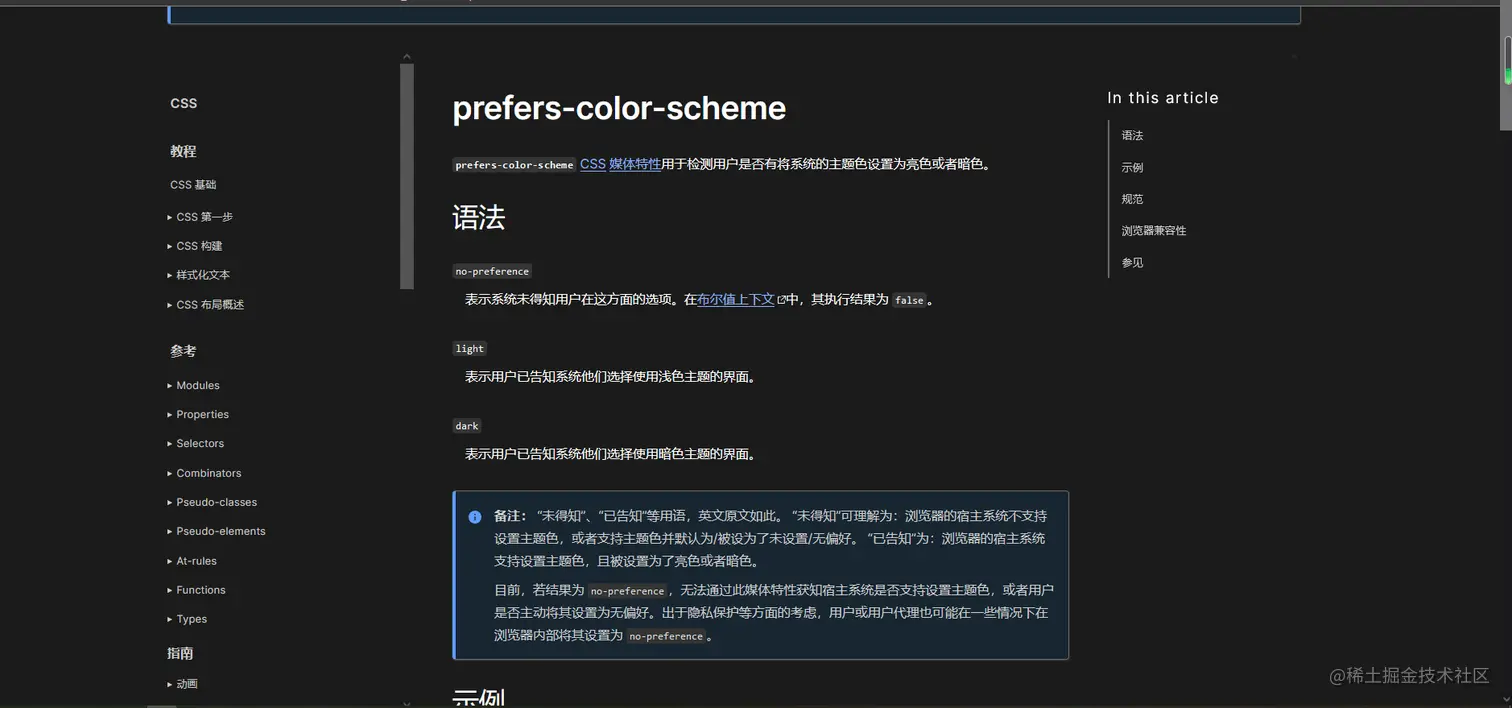
Task: Open the CSS link in intro sentence
Action: tap(593, 164)
